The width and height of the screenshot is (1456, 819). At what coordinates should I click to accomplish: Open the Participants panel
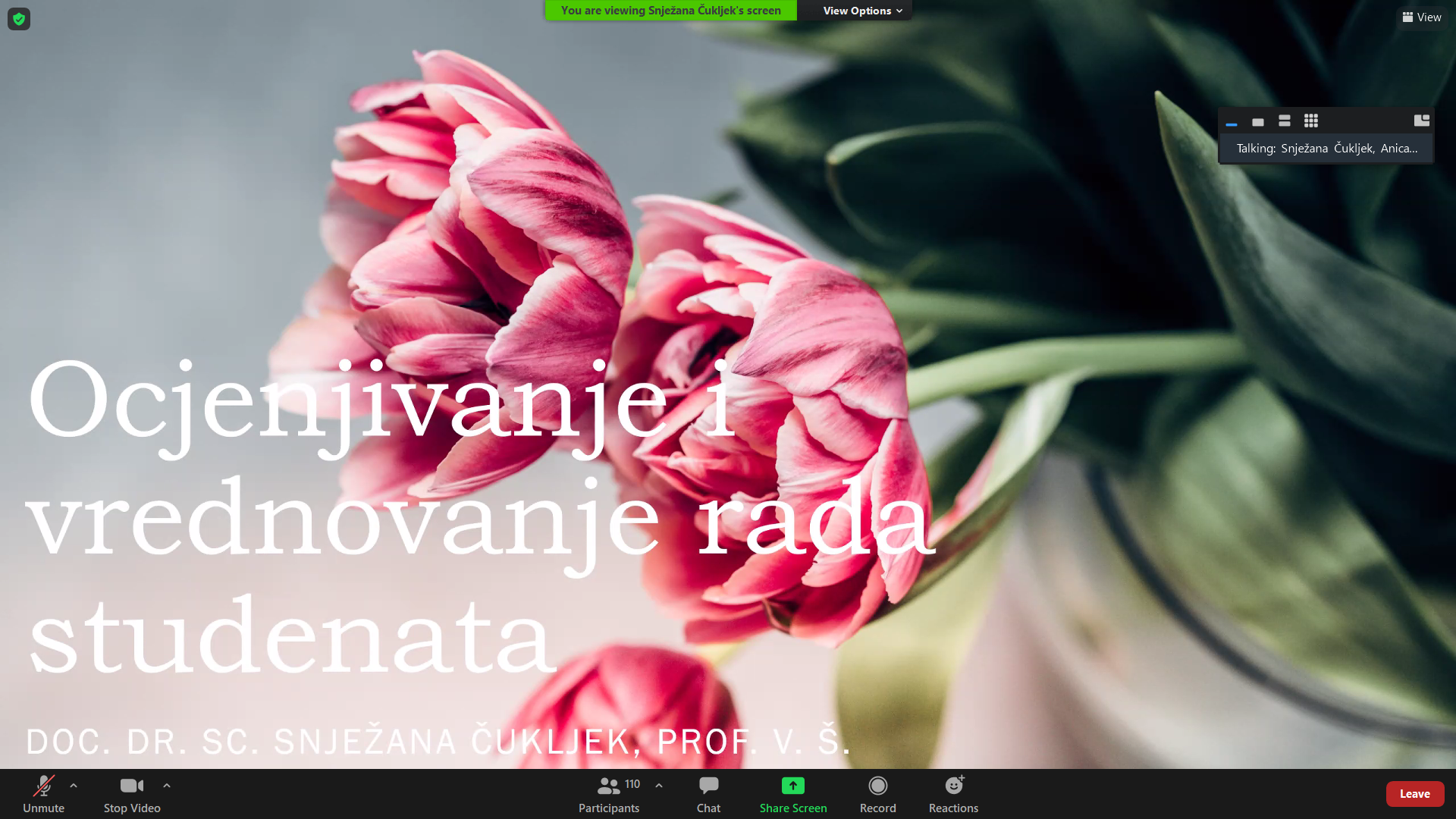pos(609,794)
